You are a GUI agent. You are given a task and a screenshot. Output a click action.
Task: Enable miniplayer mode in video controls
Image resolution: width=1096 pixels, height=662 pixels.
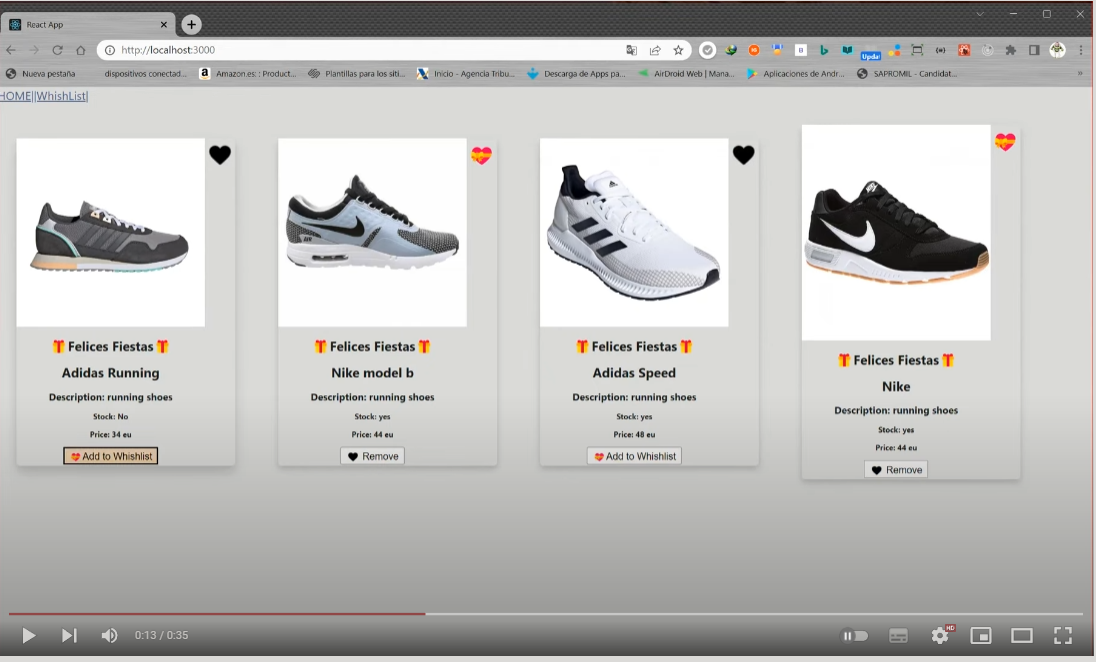coord(981,635)
